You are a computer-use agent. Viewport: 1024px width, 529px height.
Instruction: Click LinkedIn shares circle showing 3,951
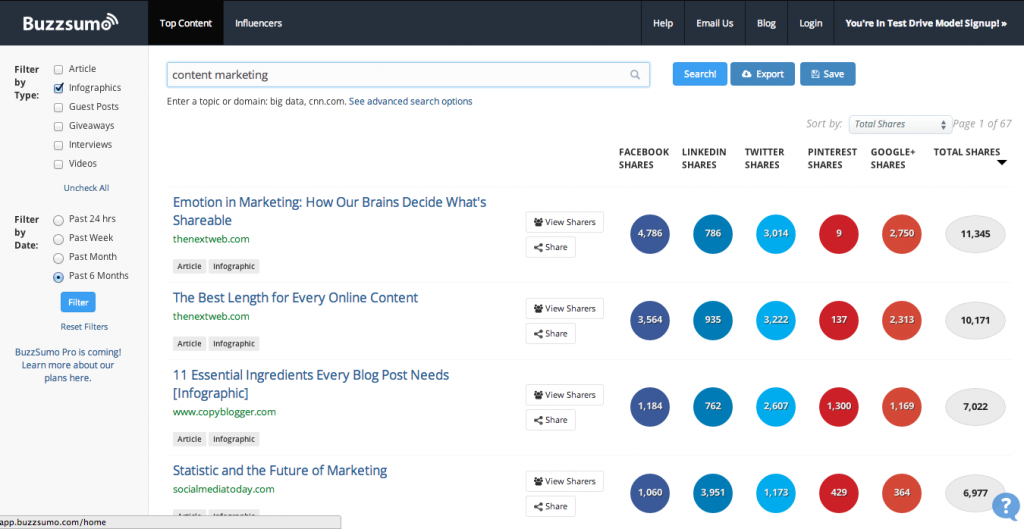pos(712,493)
